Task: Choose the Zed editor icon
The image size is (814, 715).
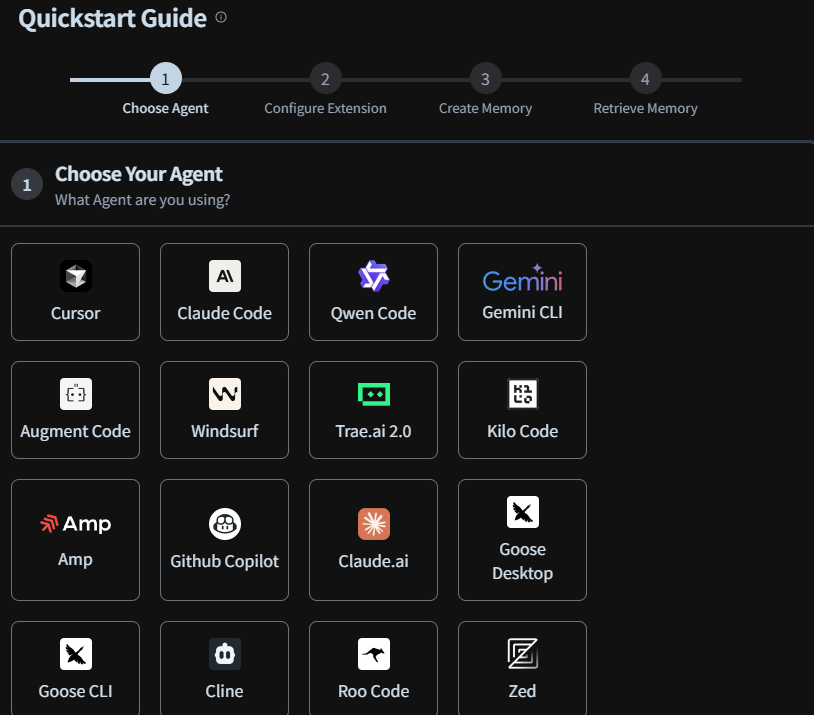Action: coord(523,654)
